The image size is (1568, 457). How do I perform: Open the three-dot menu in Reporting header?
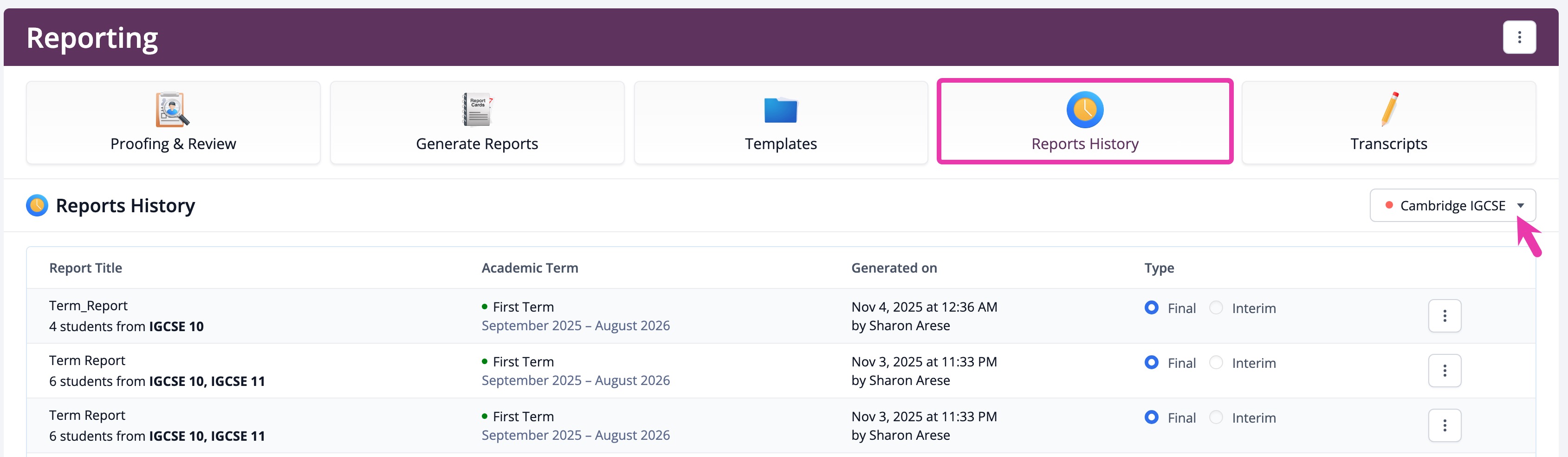pyautogui.click(x=1519, y=38)
